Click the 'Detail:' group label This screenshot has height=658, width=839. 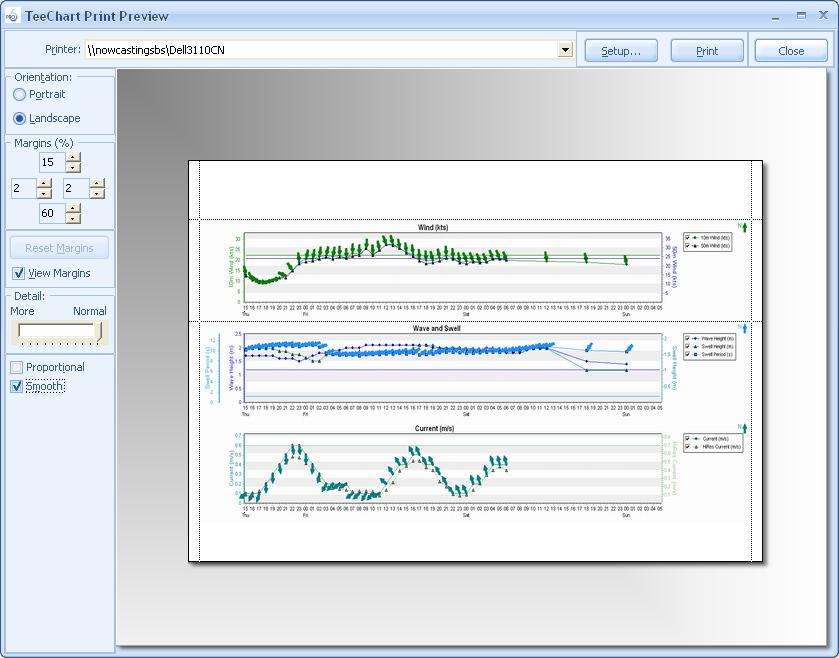point(29,296)
